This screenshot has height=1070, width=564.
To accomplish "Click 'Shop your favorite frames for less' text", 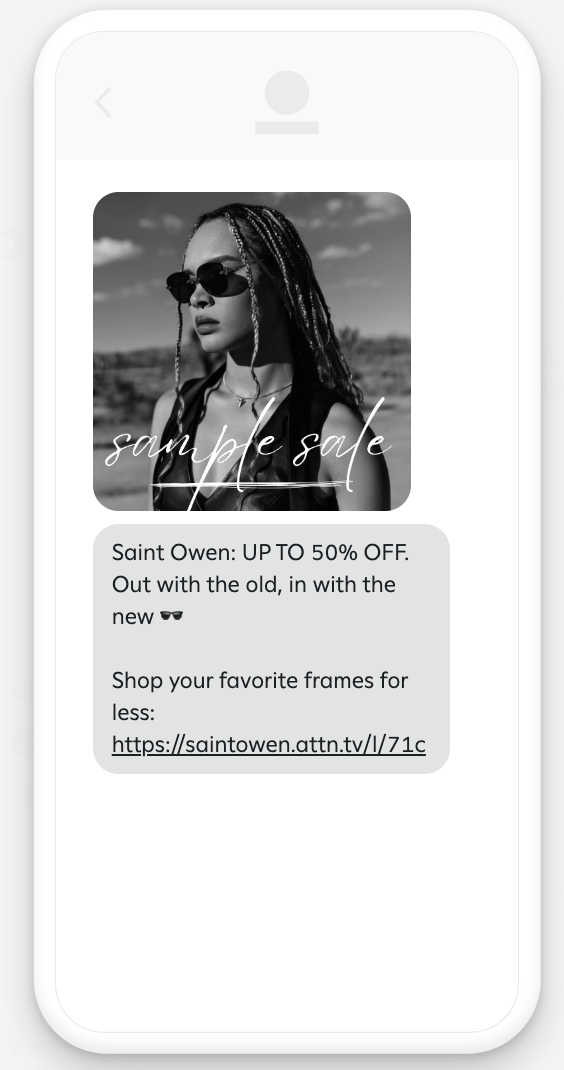I will pyautogui.click(x=259, y=696).
